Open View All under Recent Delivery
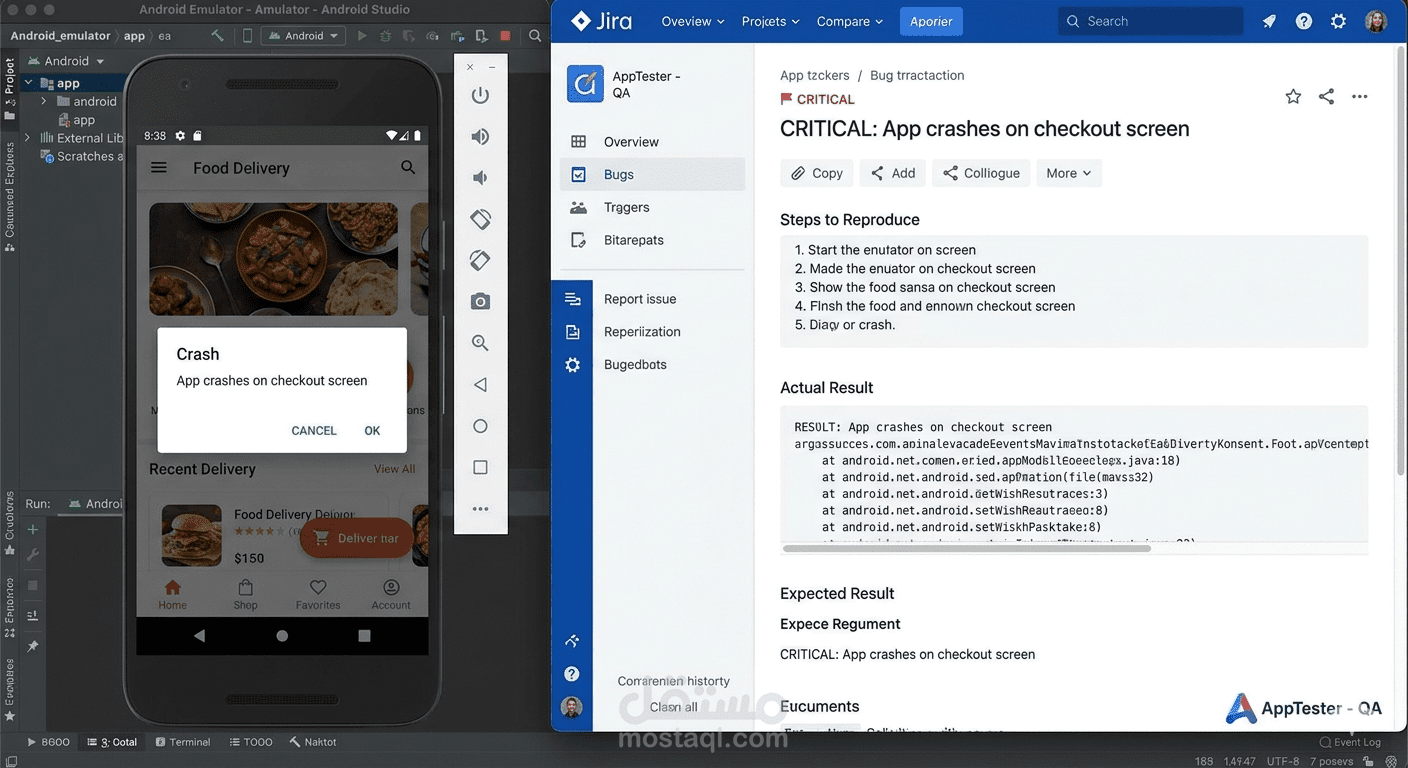1408x768 pixels. point(394,468)
